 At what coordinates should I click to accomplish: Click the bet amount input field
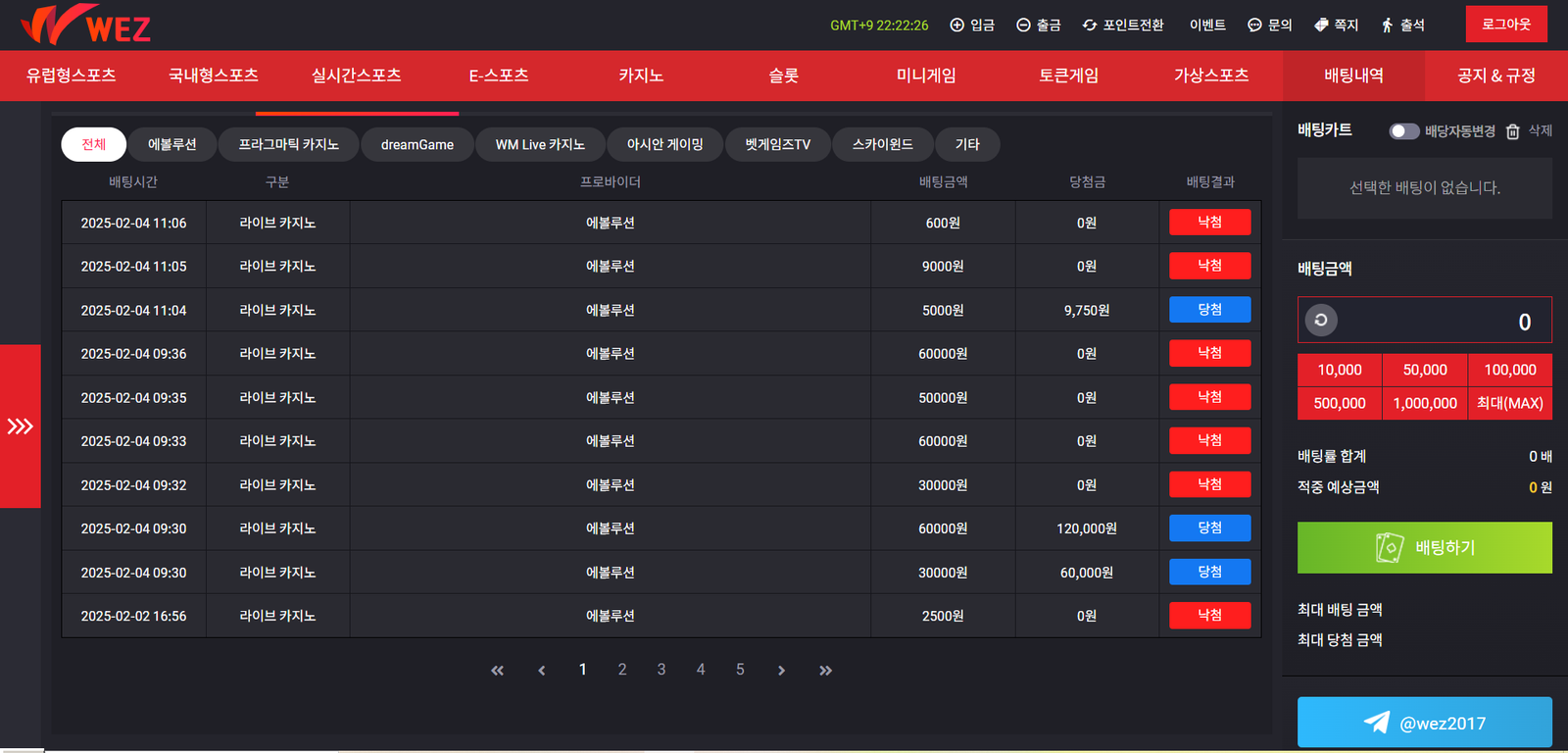[x=1441, y=321]
